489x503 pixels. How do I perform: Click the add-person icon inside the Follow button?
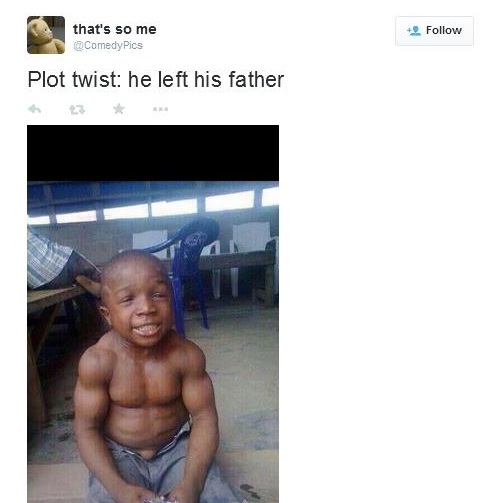click(414, 31)
